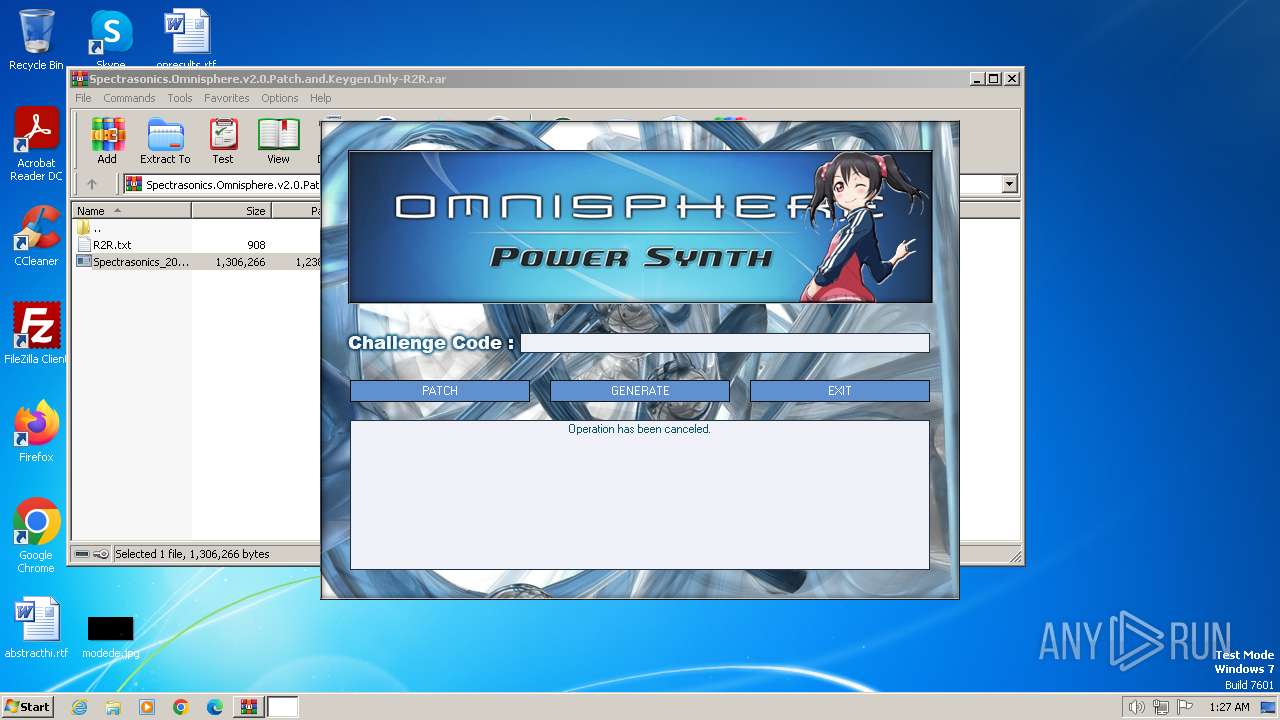The height and width of the screenshot is (720, 1280).
Task: Select the R2R.txt file row
Action: 196,245
